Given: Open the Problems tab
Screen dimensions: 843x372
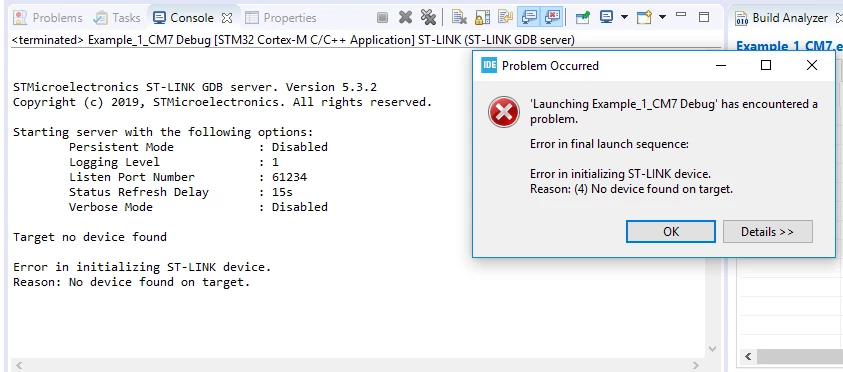Looking at the screenshot, I should [x=48, y=18].
